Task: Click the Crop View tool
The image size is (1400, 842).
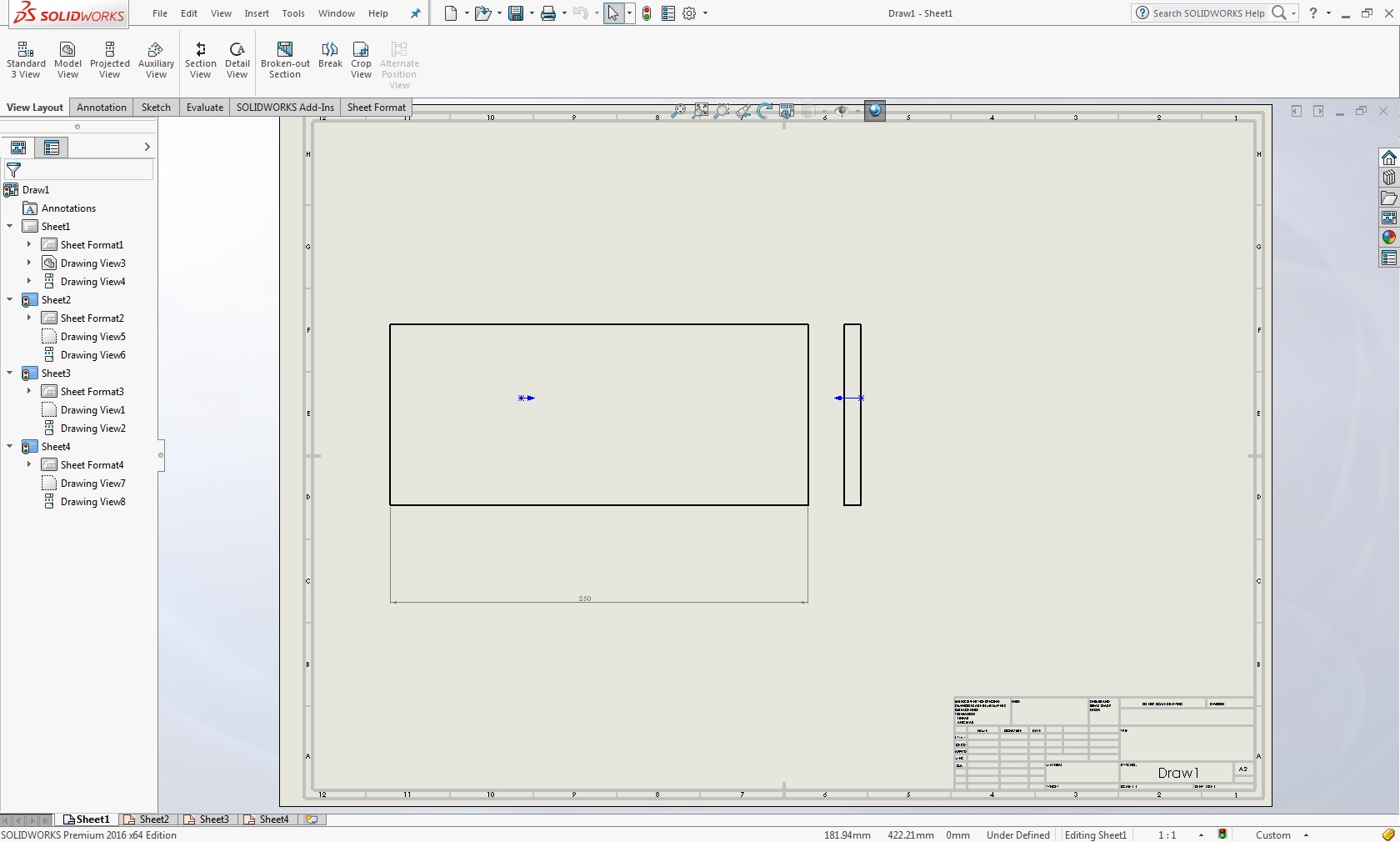Action: (361, 60)
